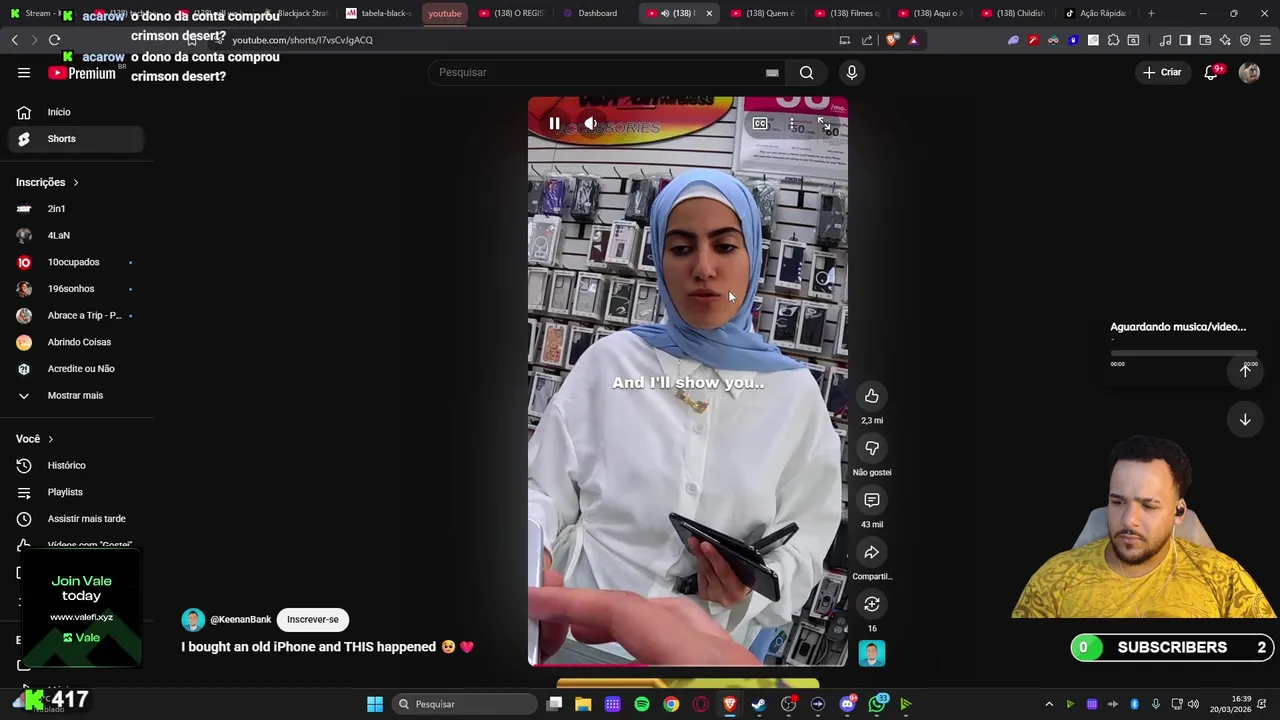Screen dimensions: 1280x720
Task: Share the Short via Compartilhar icon
Action: (x=872, y=552)
